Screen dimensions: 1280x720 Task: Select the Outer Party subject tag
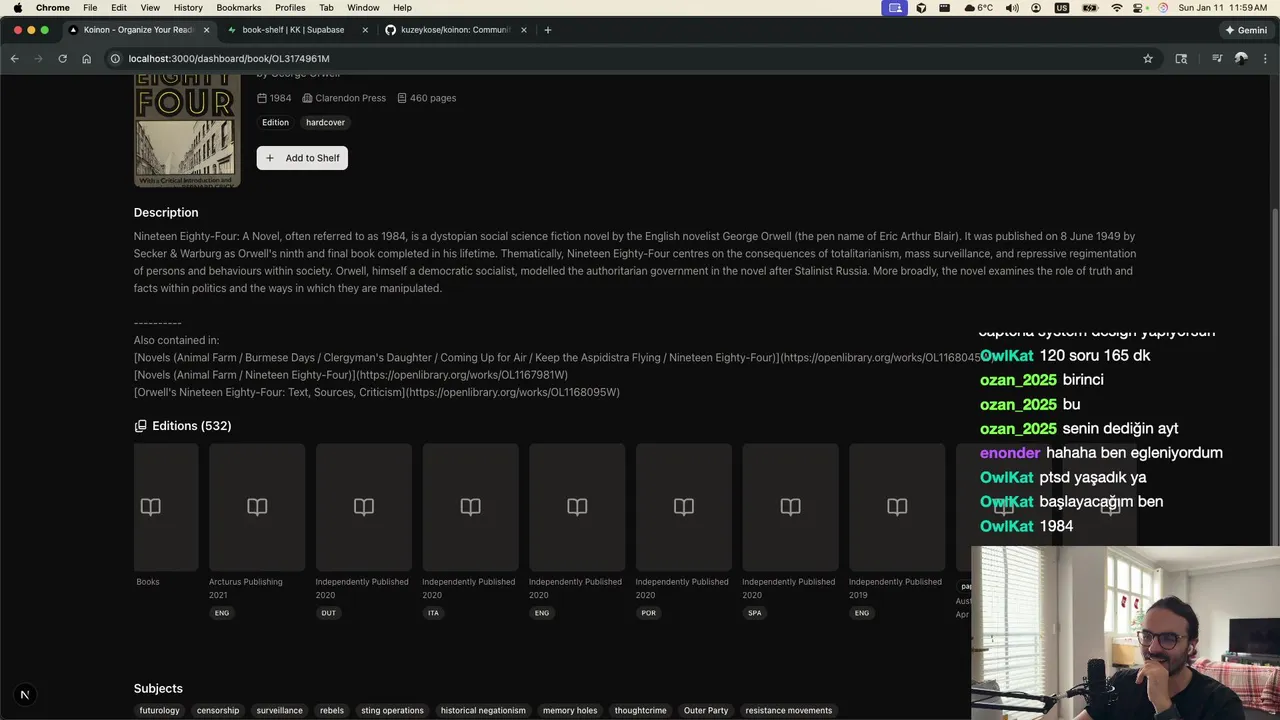[706, 711]
